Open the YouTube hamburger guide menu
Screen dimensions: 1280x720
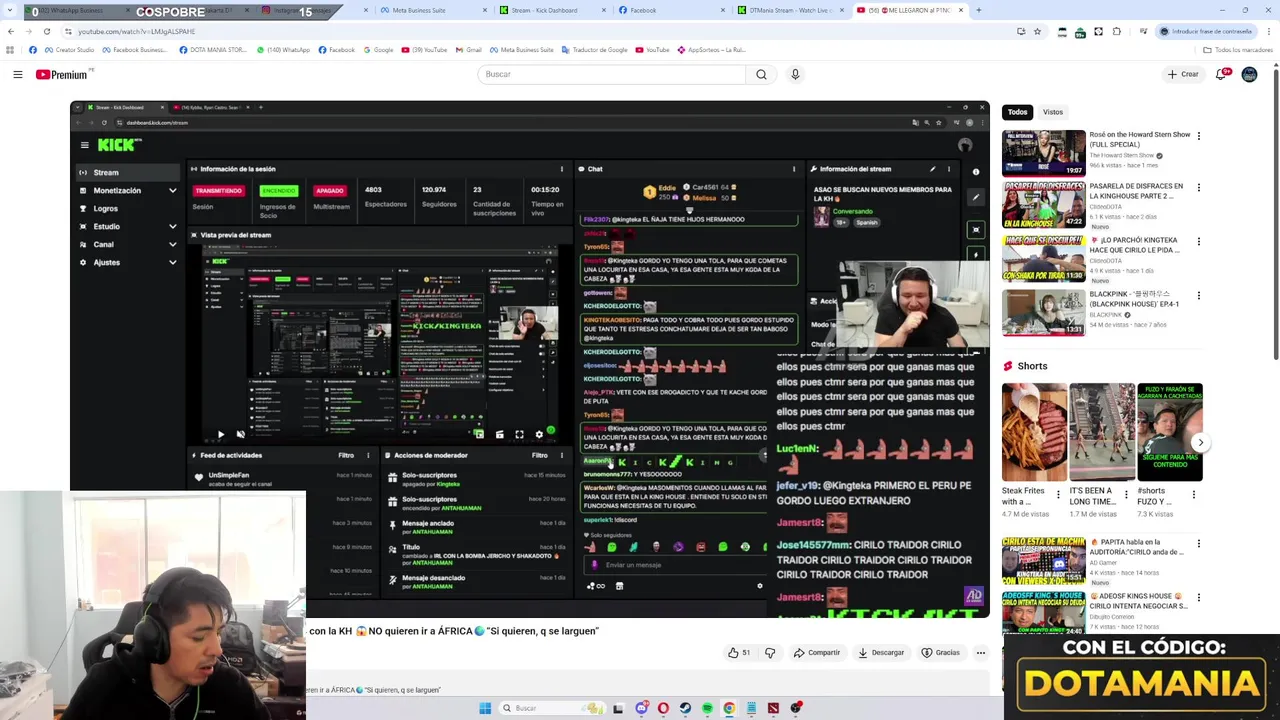tap(17, 74)
